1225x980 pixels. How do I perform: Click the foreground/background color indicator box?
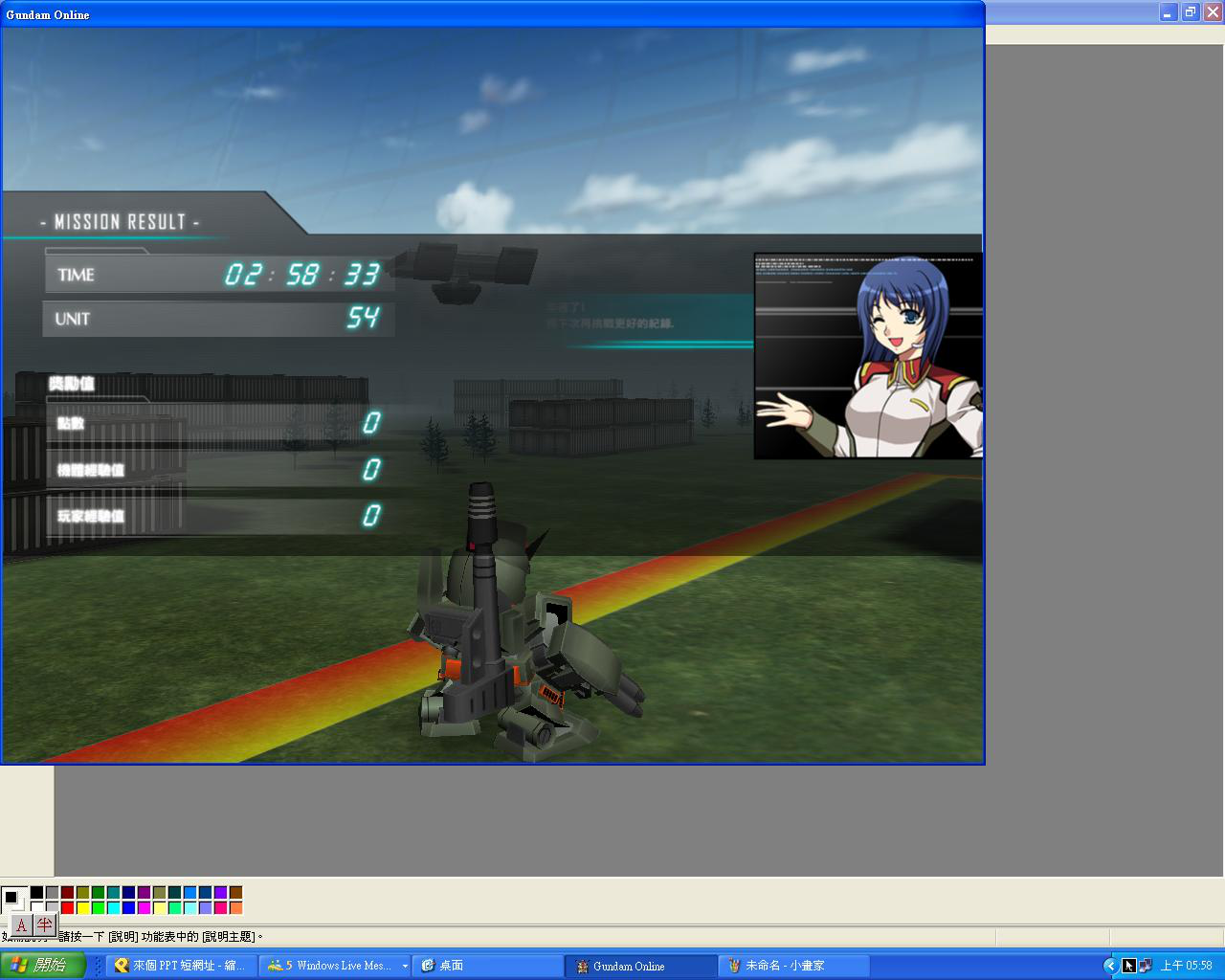(13, 900)
